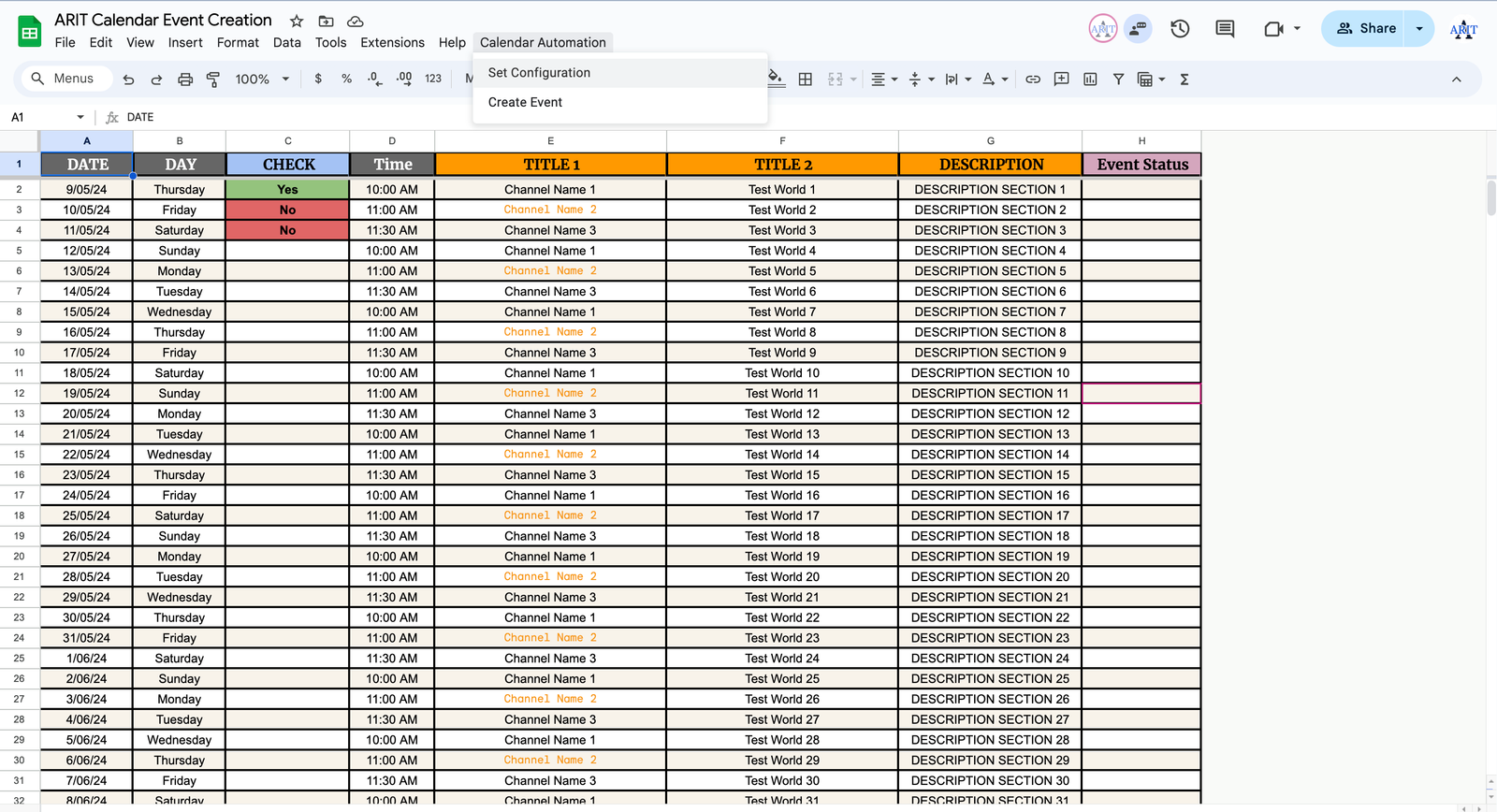Viewport: 1497px width, 812px height.
Task: Select the row 12 header
Action: click(x=19, y=394)
